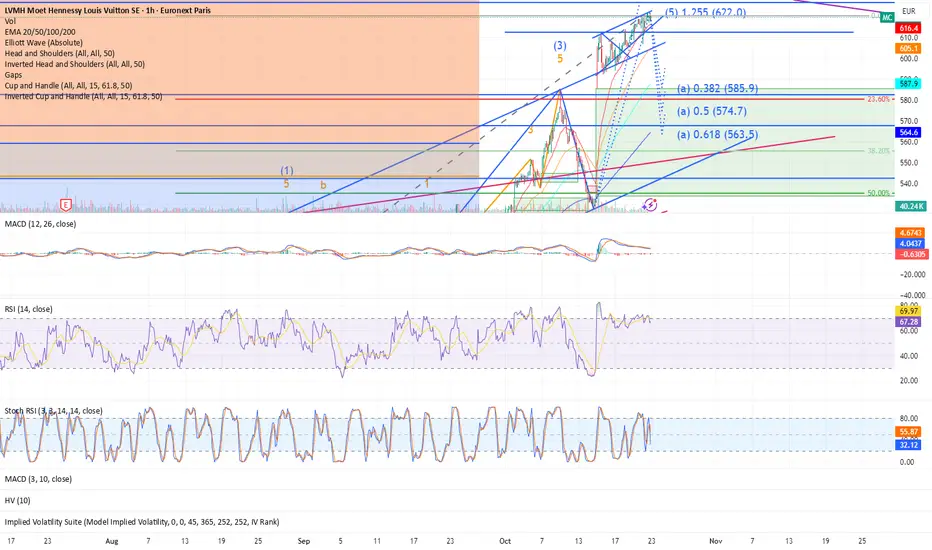Viewport: 932px width, 550px height.
Task: Click the orange 55.87 Stoch RSI tag
Action: coord(908,432)
